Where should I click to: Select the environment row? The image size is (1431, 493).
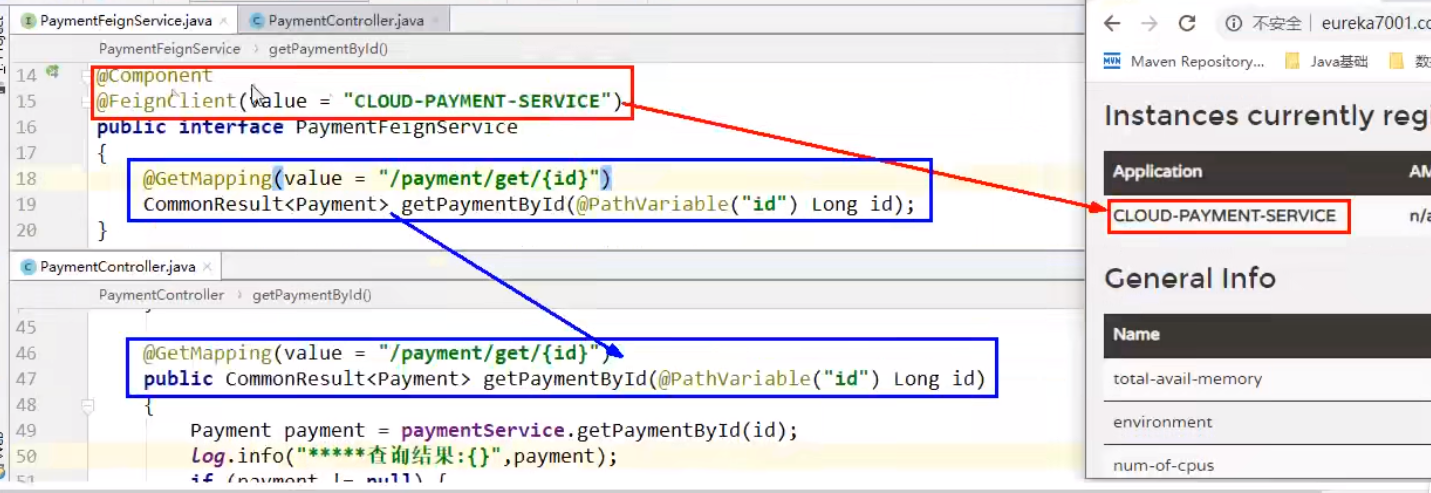point(1267,422)
